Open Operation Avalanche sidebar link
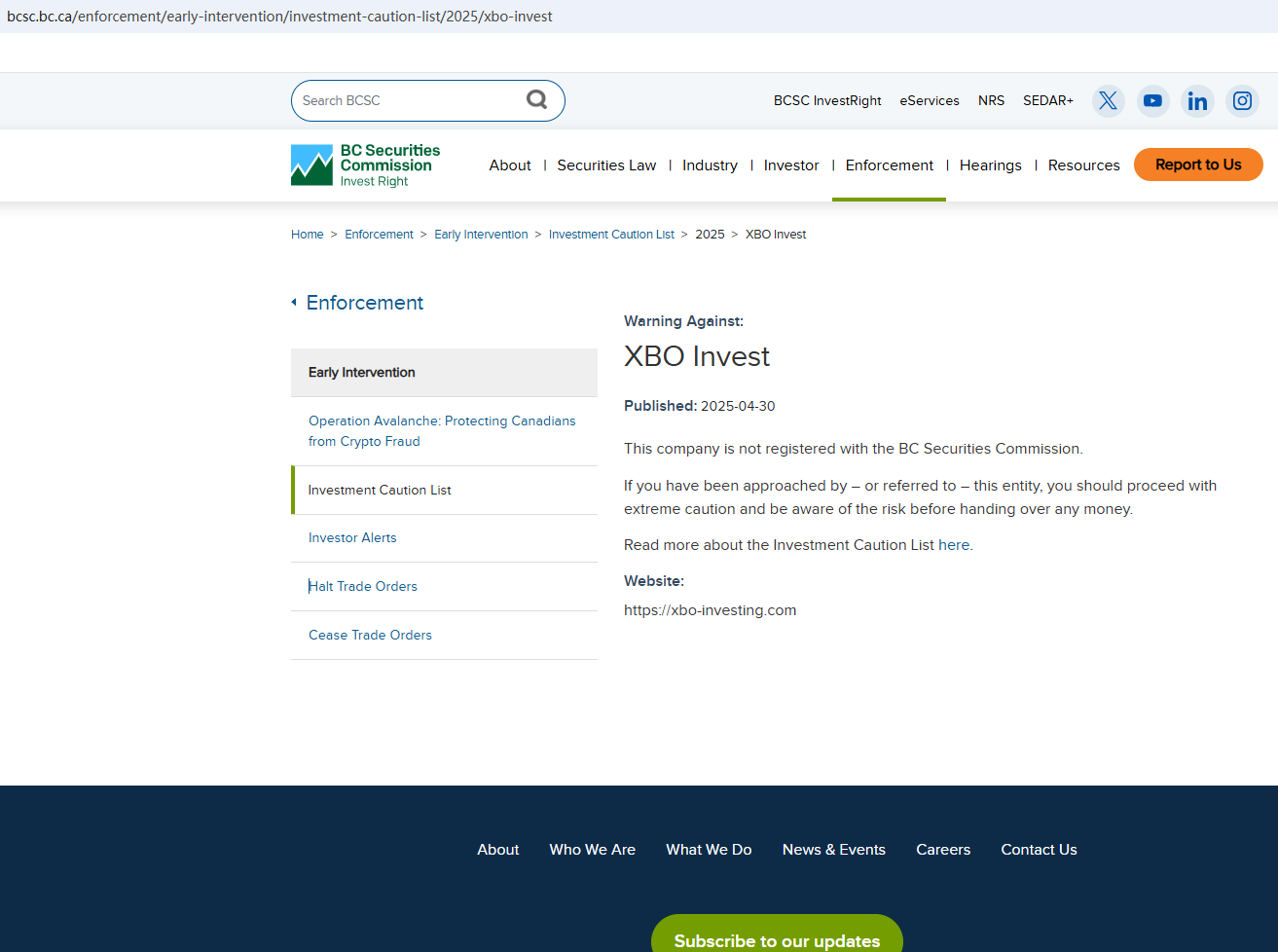1278x952 pixels. 444,431
